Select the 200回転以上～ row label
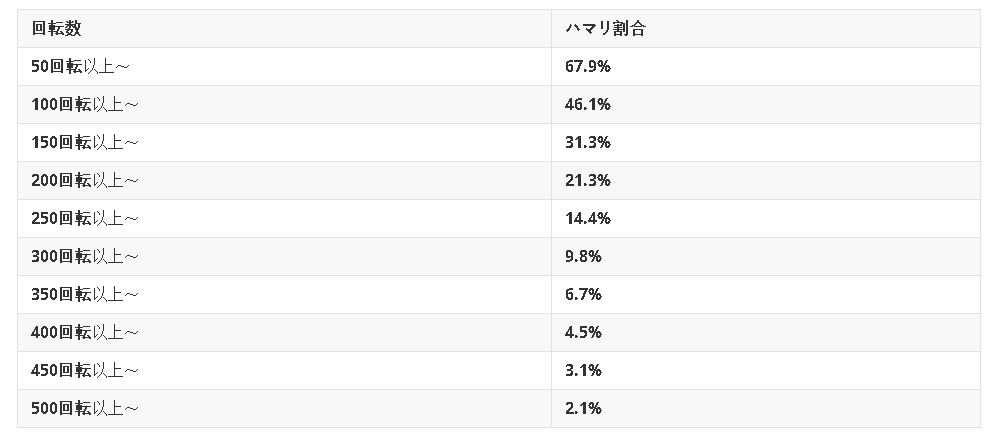1000x444 pixels. (x=88, y=180)
